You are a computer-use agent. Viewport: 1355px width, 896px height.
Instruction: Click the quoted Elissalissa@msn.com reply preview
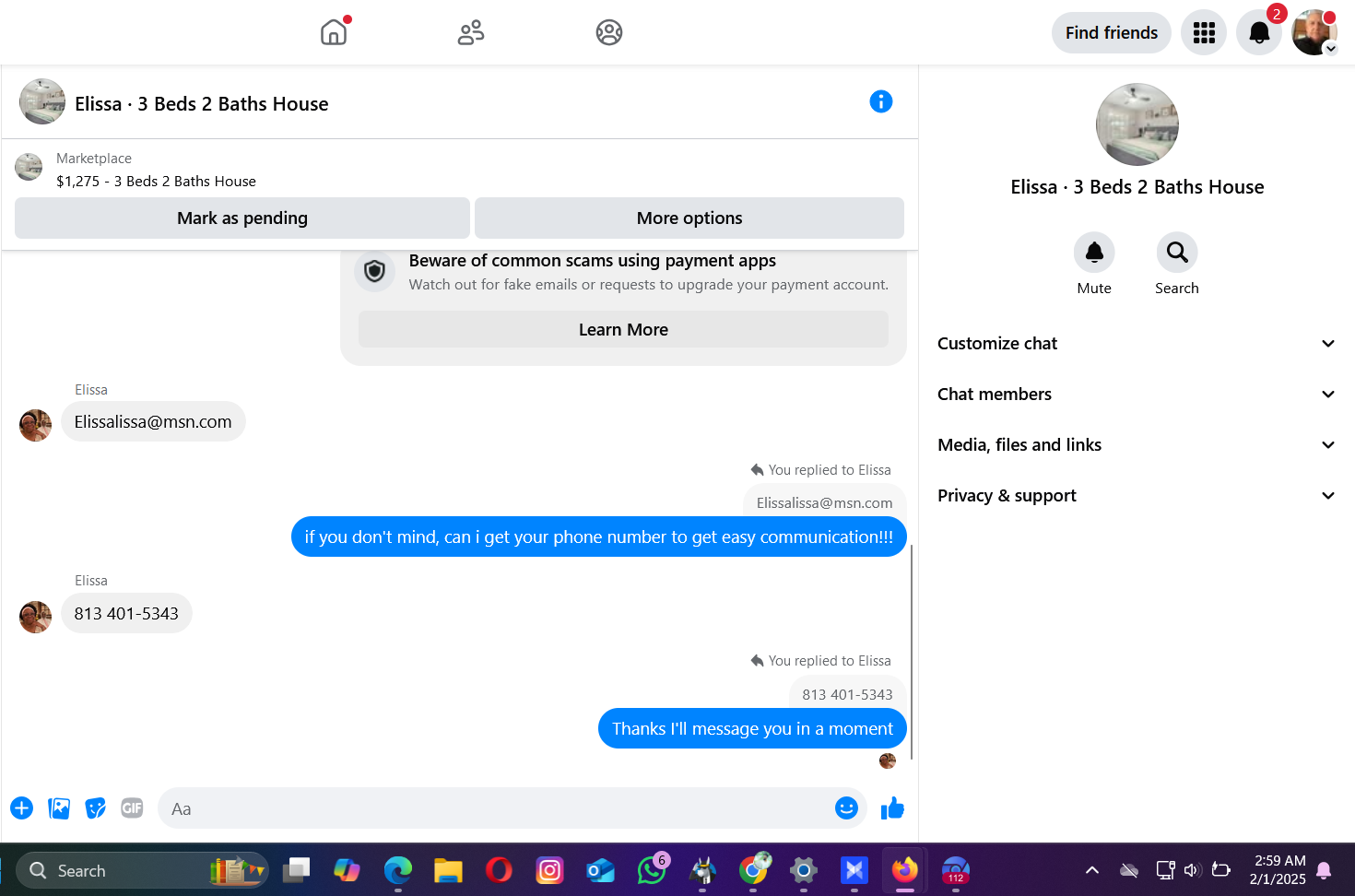pyautogui.click(x=825, y=502)
